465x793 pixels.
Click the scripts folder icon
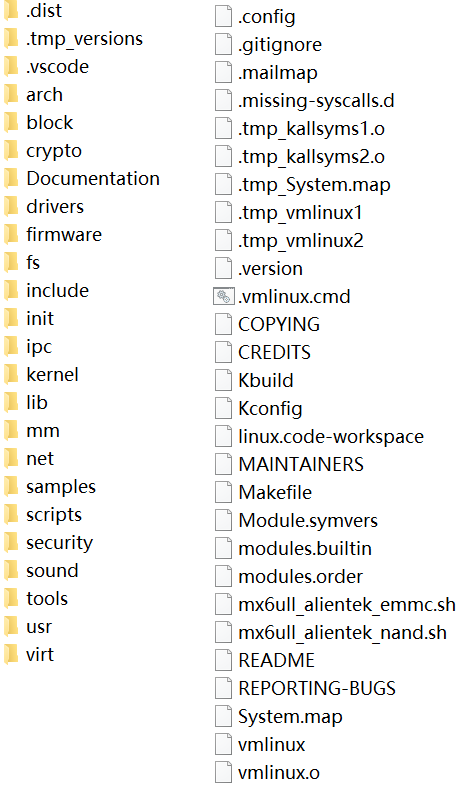tap(11, 515)
